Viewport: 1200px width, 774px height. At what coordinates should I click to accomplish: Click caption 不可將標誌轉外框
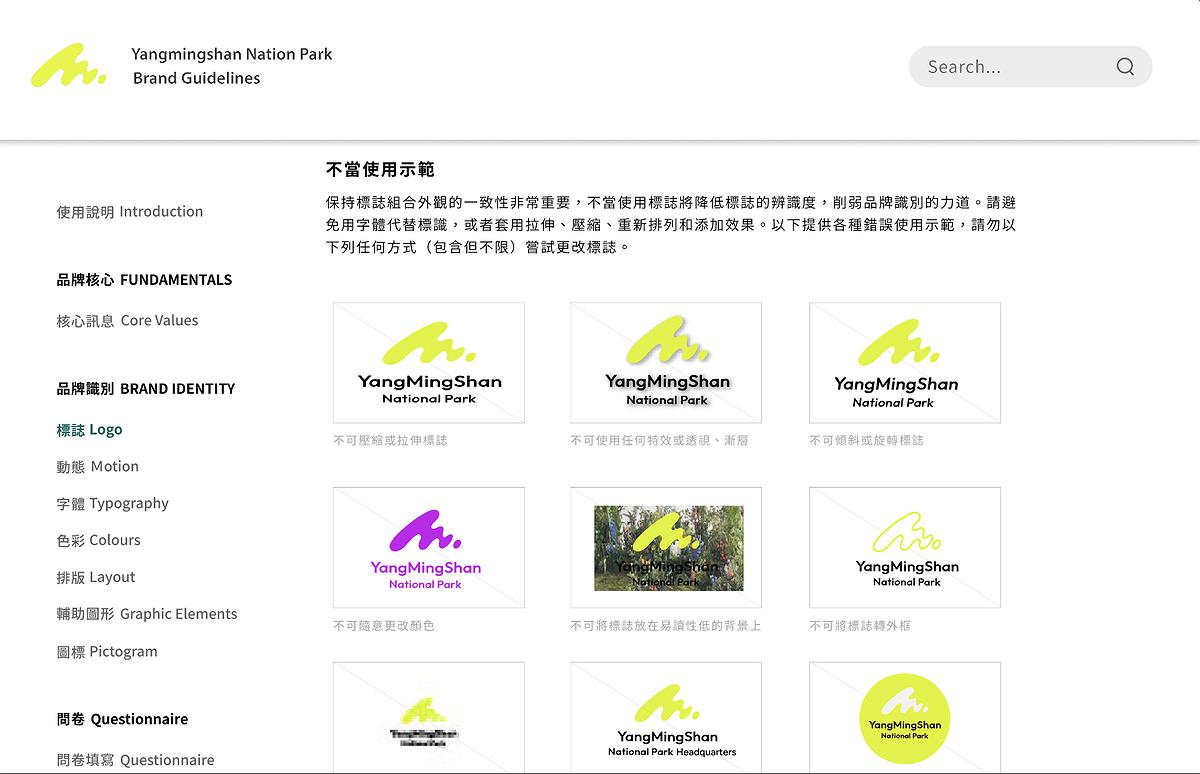[860, 626]
